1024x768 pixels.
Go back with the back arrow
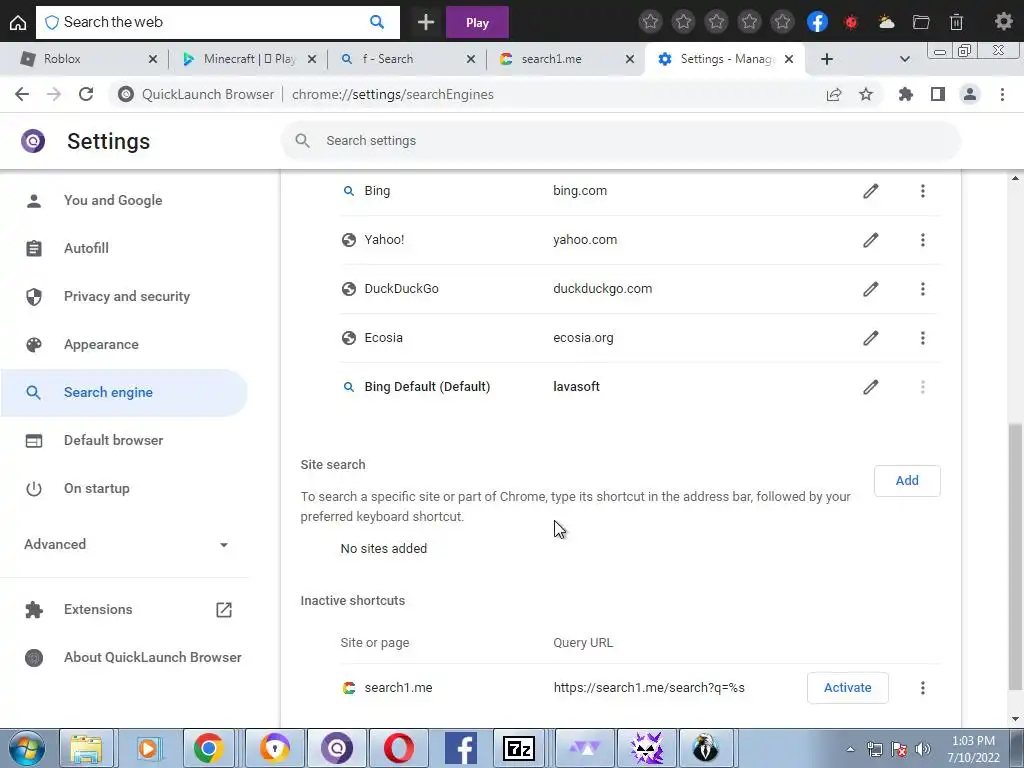pos(22,94)
